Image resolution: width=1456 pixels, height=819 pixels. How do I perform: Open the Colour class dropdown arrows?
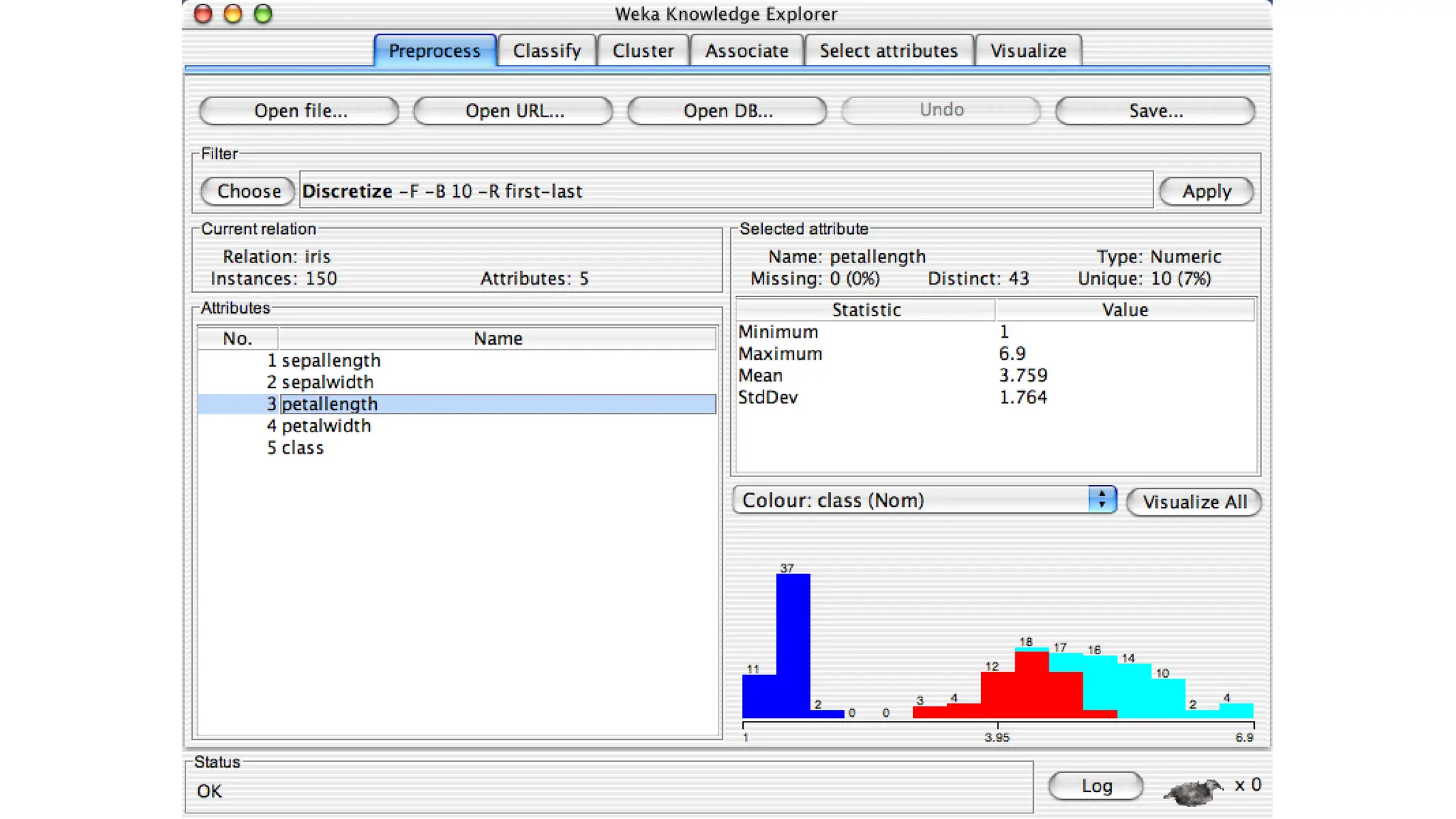[1101, 500]
